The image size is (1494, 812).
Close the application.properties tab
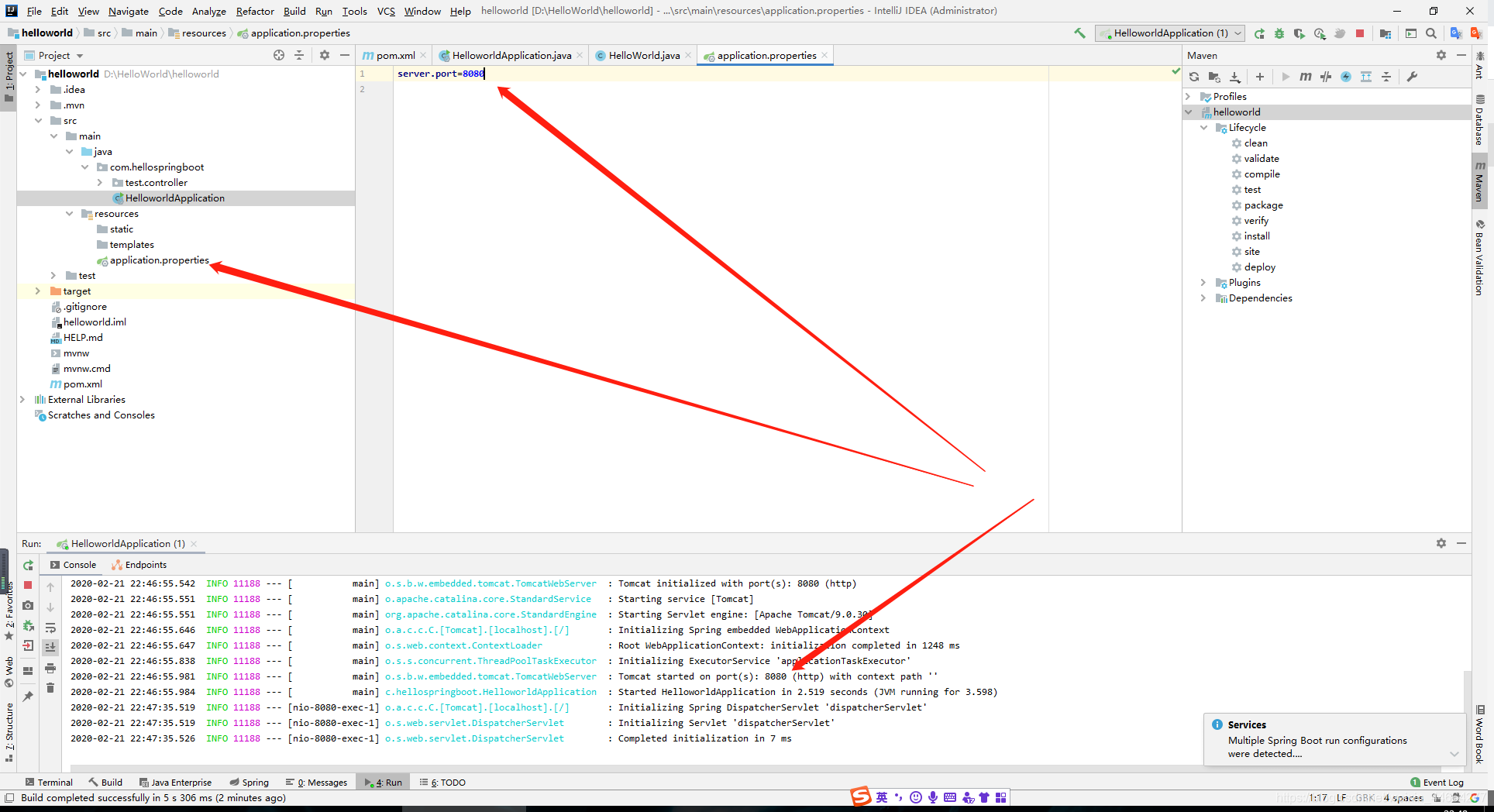click(824, 55)
